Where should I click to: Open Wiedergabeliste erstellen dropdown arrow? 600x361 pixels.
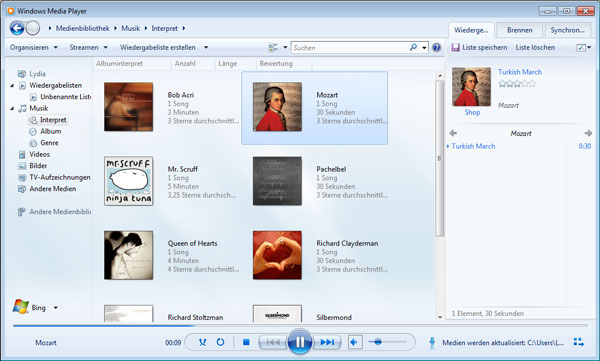pyautogui.click(x=206, y=47)
